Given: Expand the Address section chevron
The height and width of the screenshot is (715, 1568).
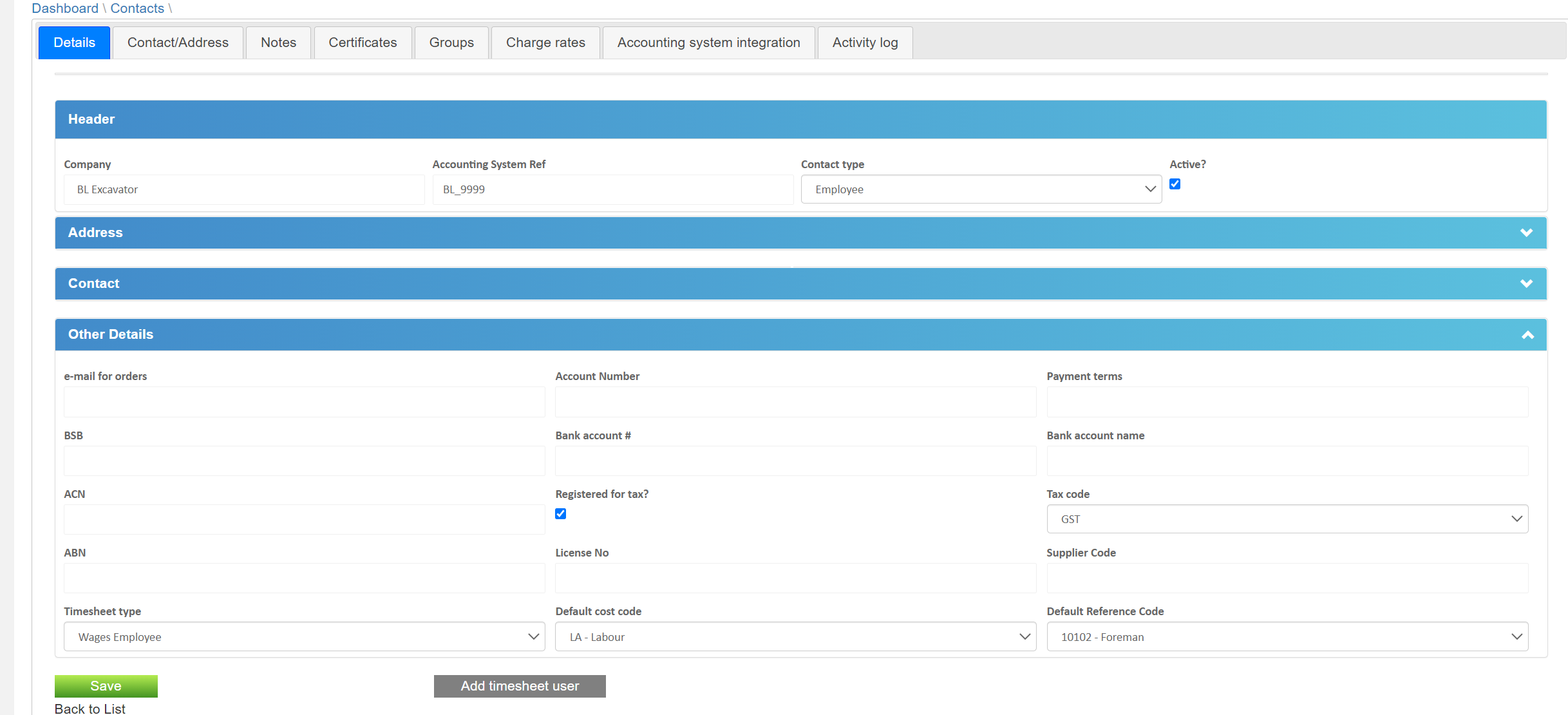Looking at the screenshot, I should (x=1525, y=233).
